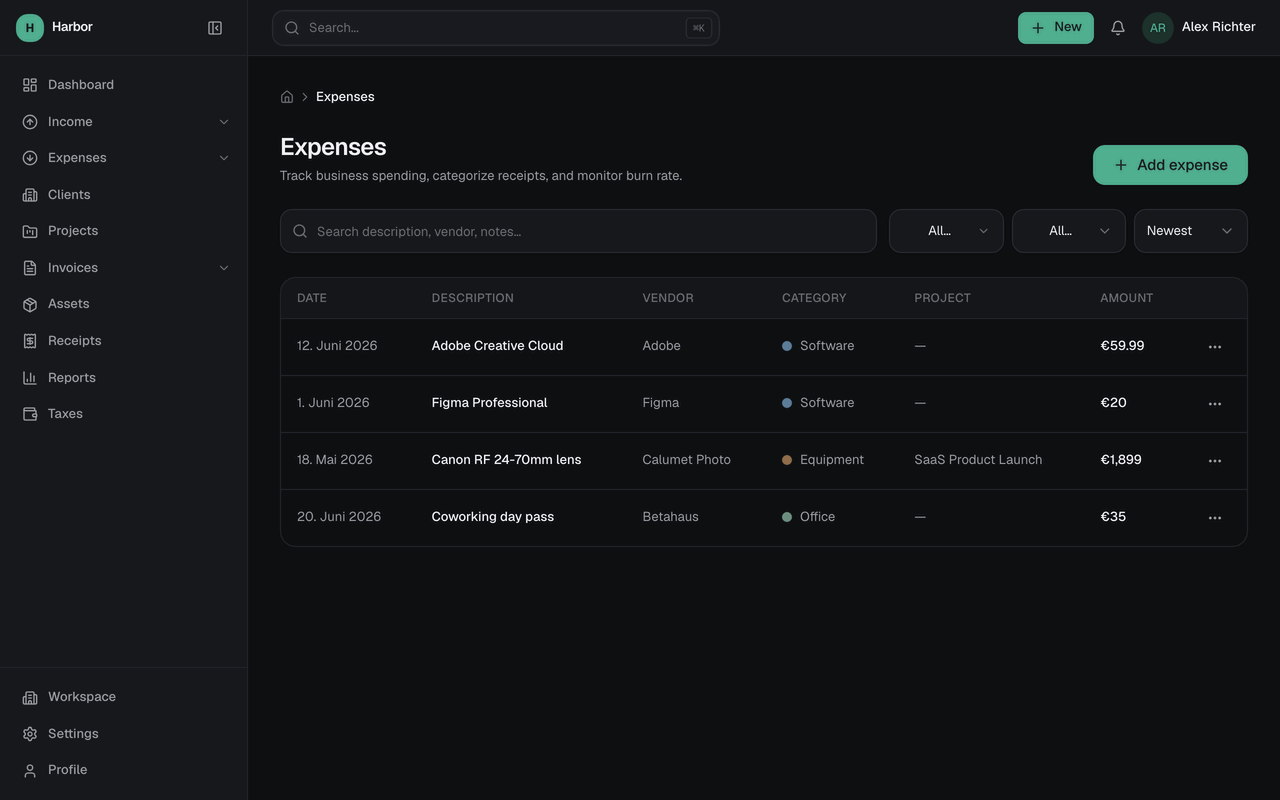Image resolution: width=1280 pixels, height=800 pixels.
Task: Click the Taxes wallet icon
Action: click(30, 414)
